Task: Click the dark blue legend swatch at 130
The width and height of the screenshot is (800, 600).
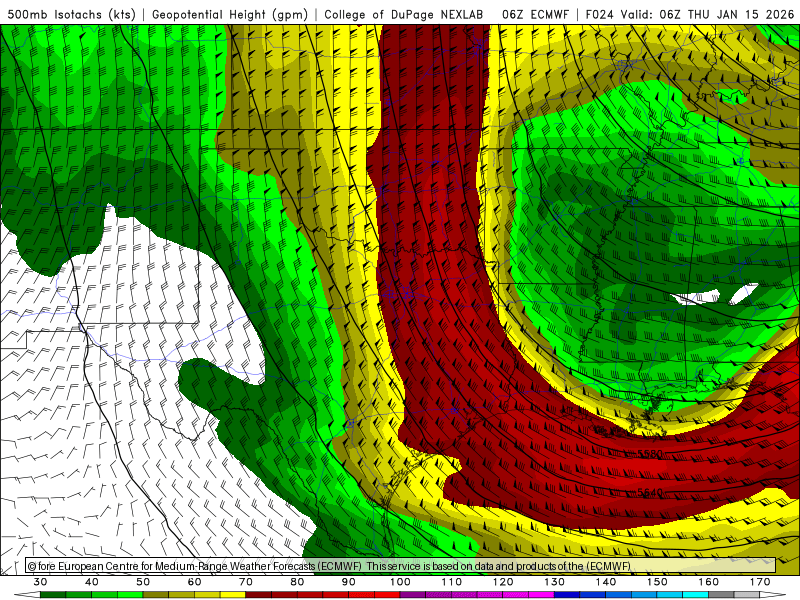Action: (x=567, y=595)
